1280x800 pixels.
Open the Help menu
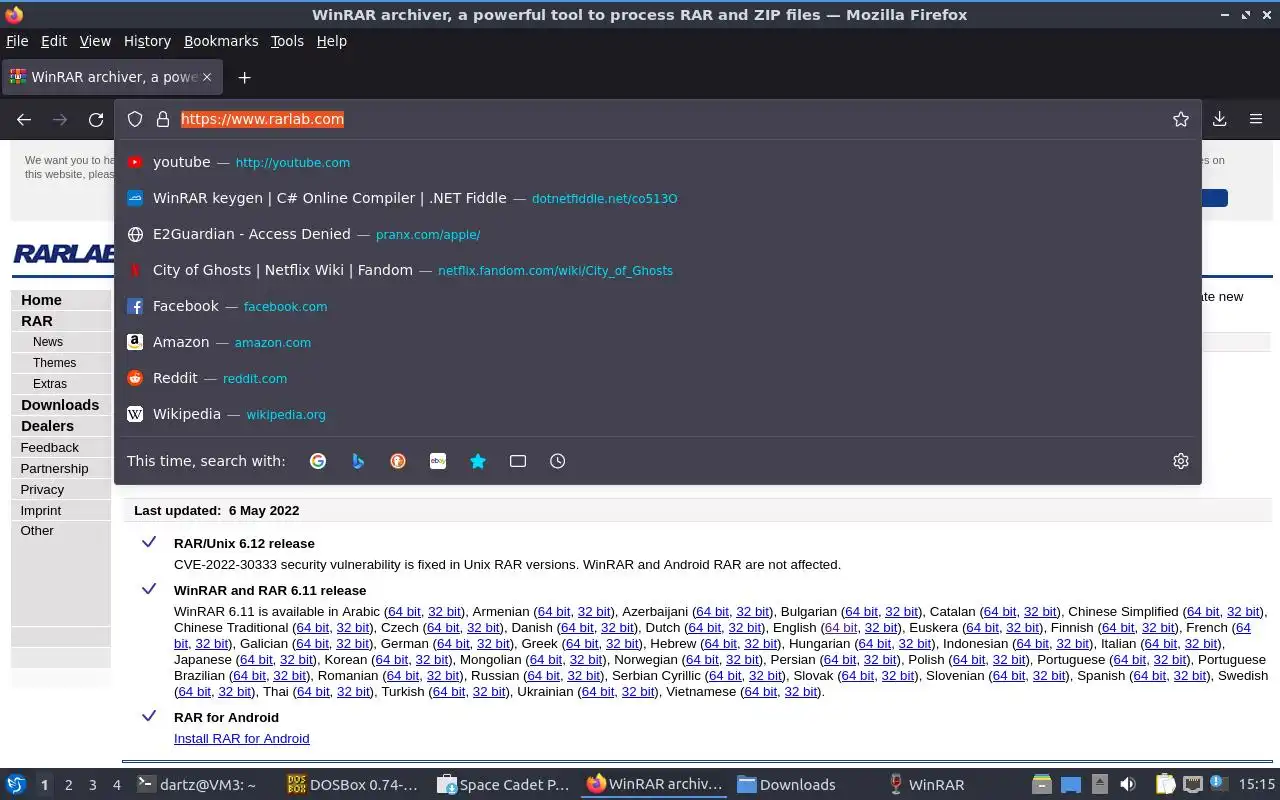coord(331,41)
